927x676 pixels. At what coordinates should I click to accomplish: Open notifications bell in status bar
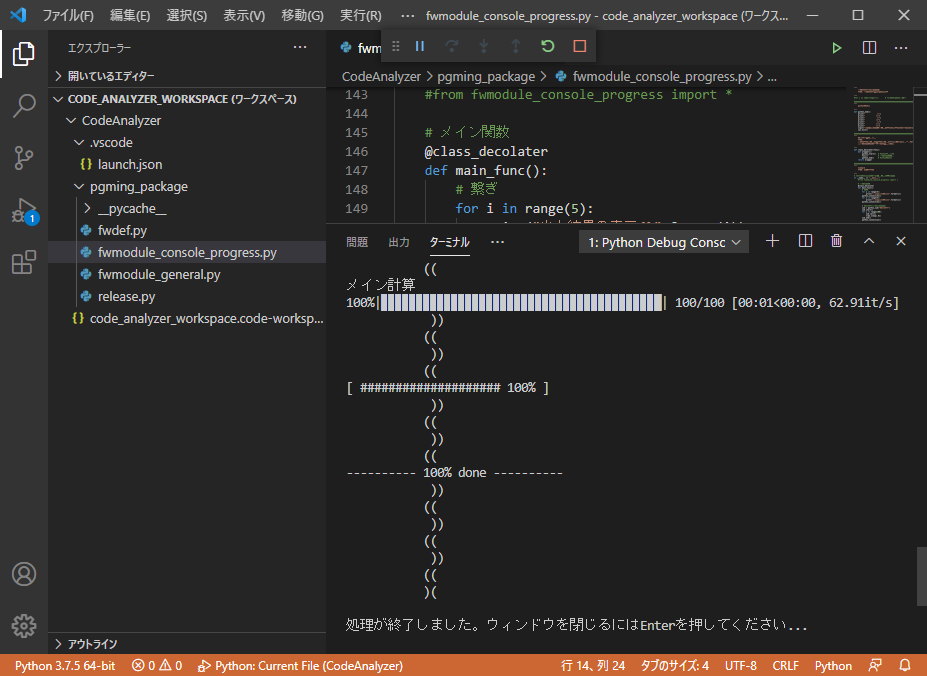coord(905,665)
